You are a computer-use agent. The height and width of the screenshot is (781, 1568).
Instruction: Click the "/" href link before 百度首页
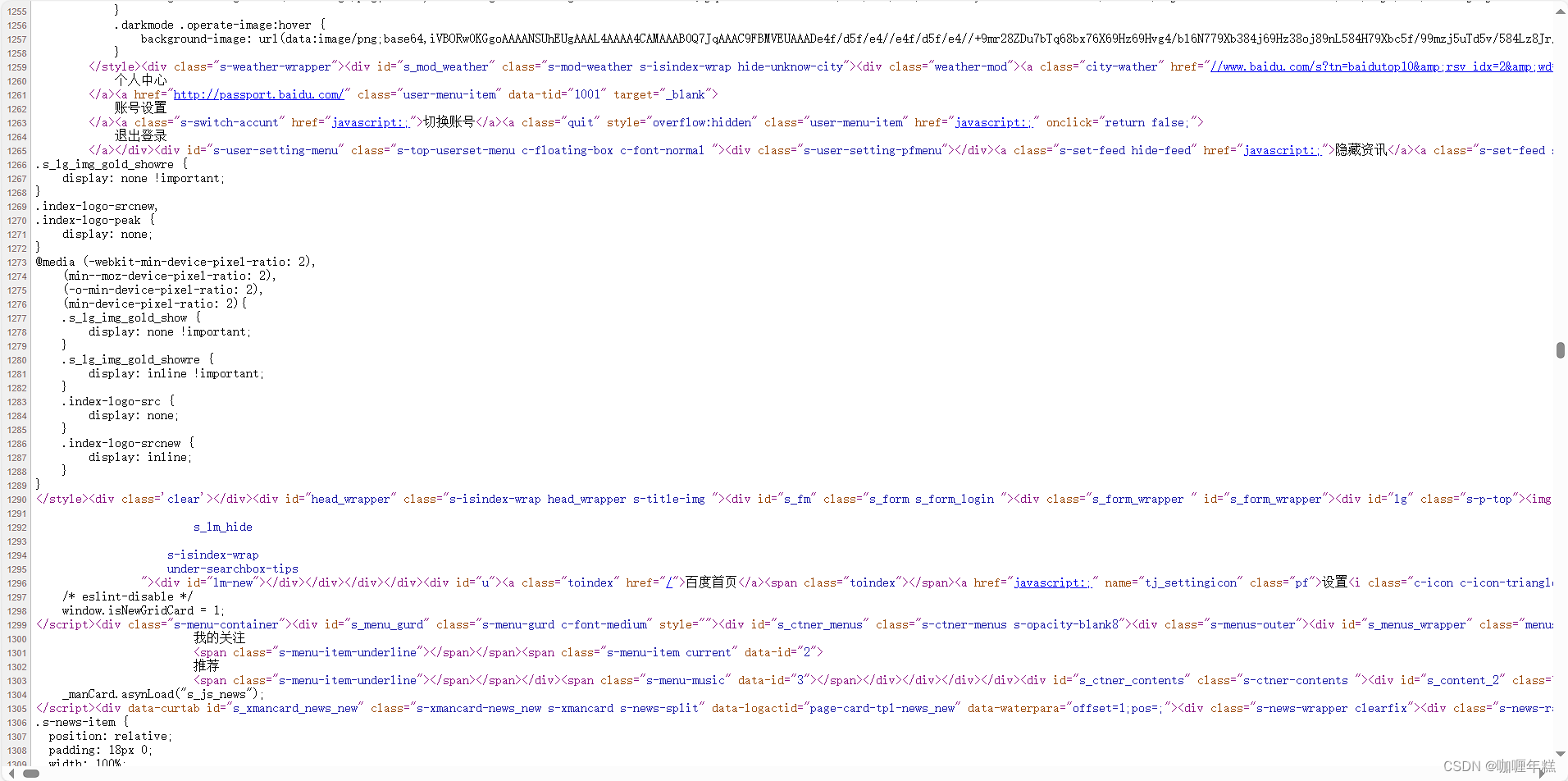point(669,582)
